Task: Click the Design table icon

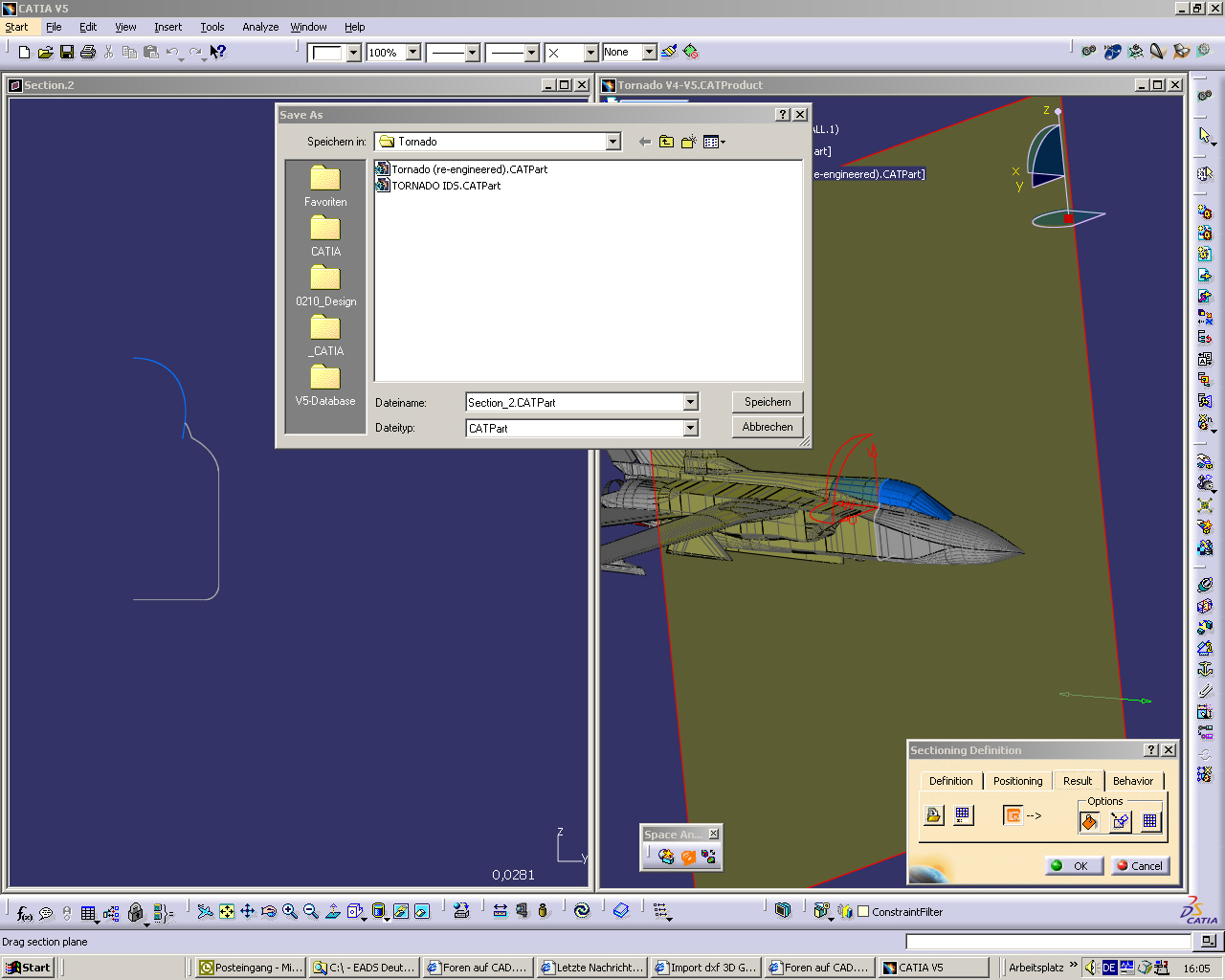Action: pyautogui.click(x=89, y=912)
